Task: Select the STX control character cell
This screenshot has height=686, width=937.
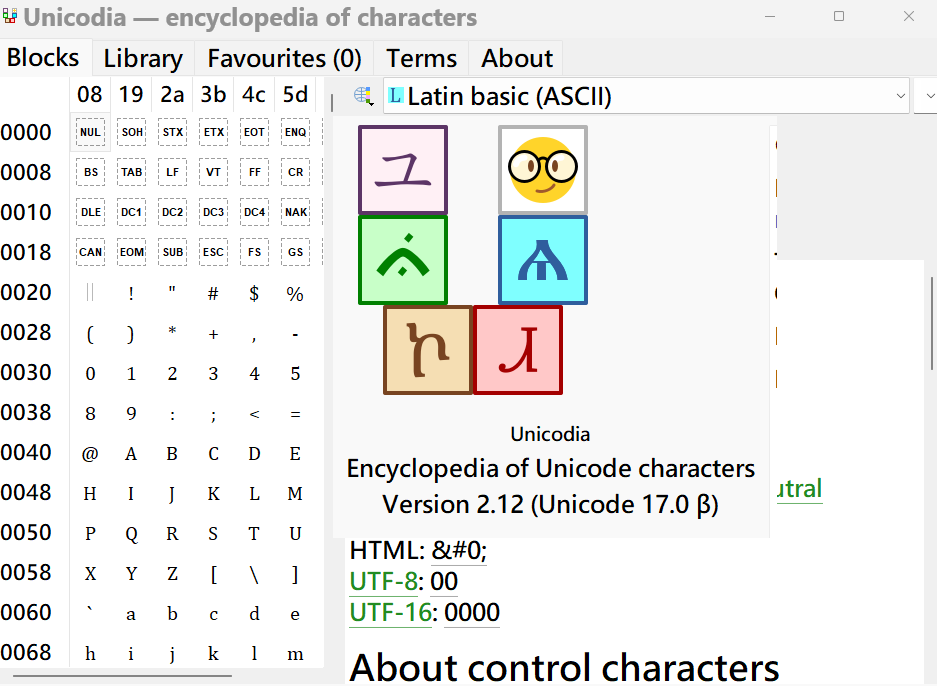Action: coord(172,132)
